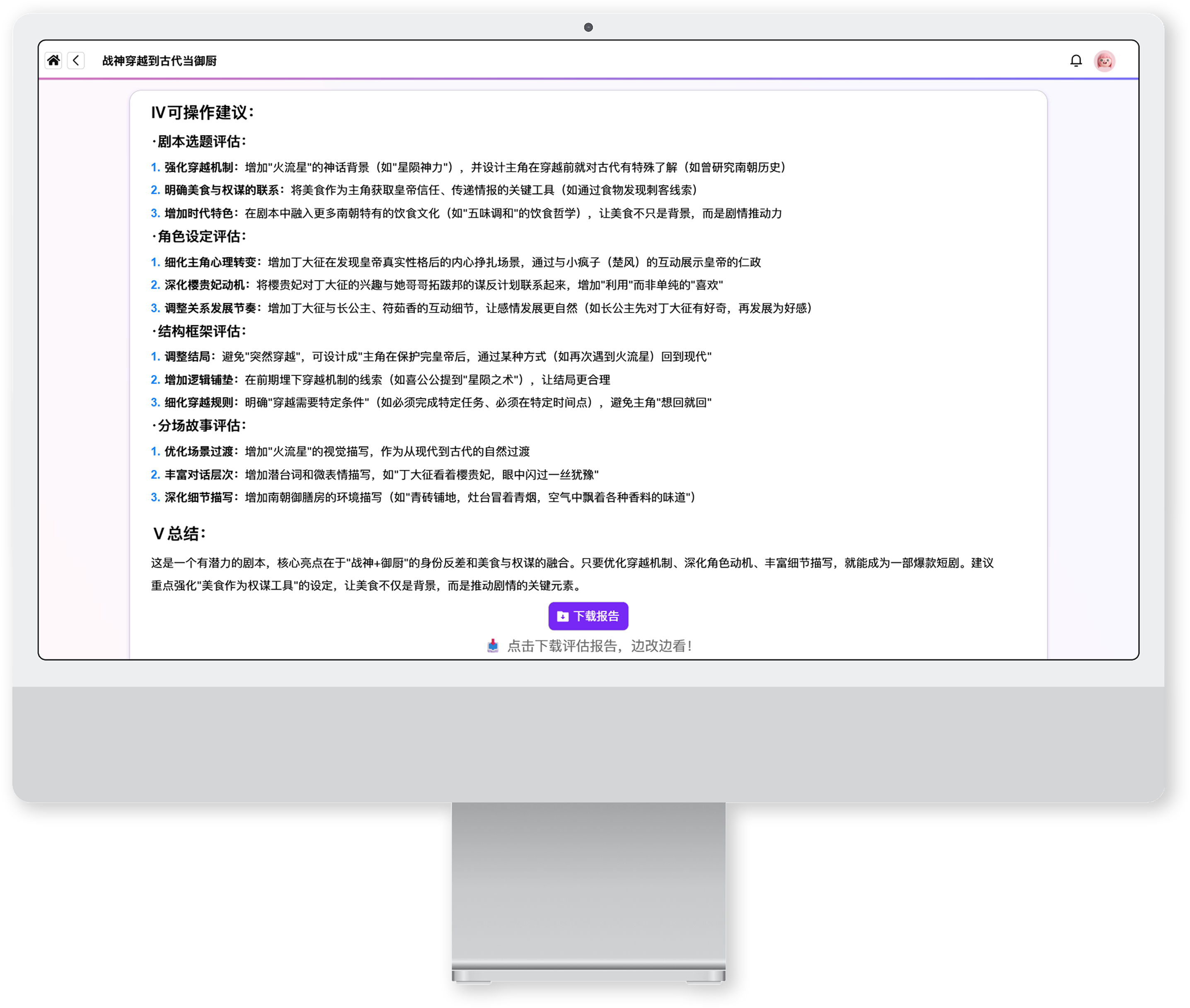Go to home via house icon
Viewport: 1190px width, 1008px height.
point(54,60)
